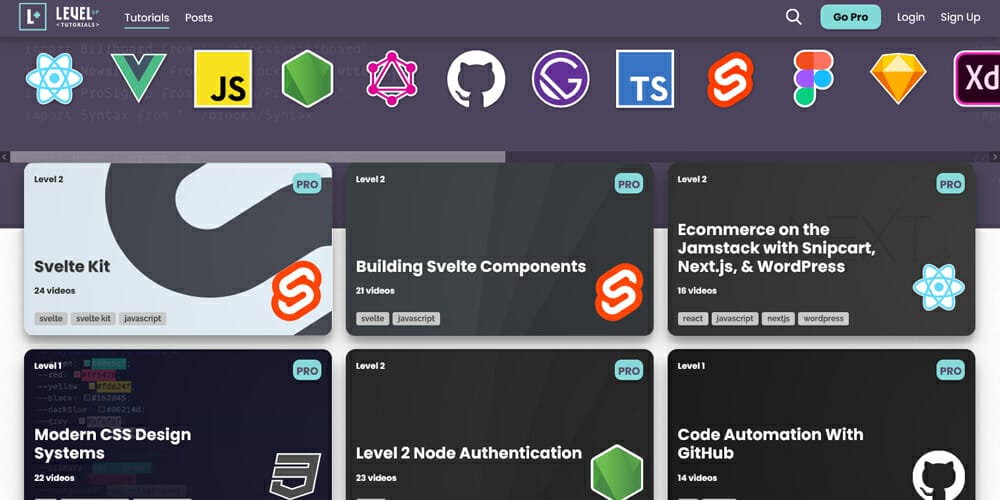The width and height of the screenshot is (1000, 500).
Task: Pick the green Node.js hexagon in the carousel
Action: (307, 79)
